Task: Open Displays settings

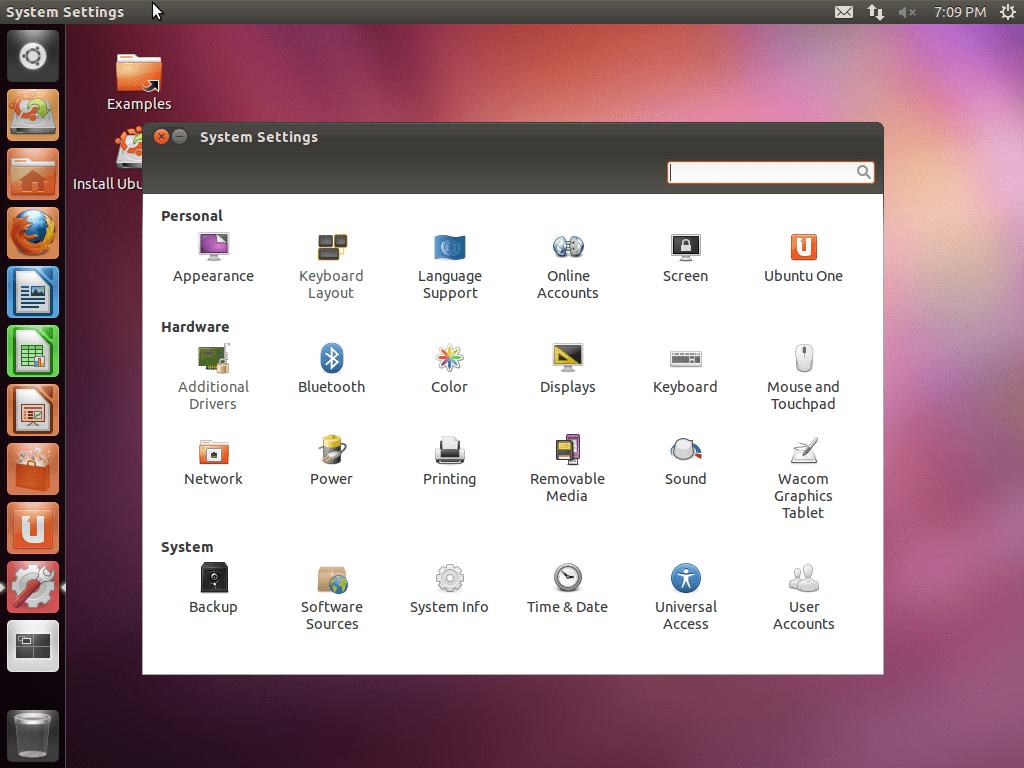Action: click(568, 369)
